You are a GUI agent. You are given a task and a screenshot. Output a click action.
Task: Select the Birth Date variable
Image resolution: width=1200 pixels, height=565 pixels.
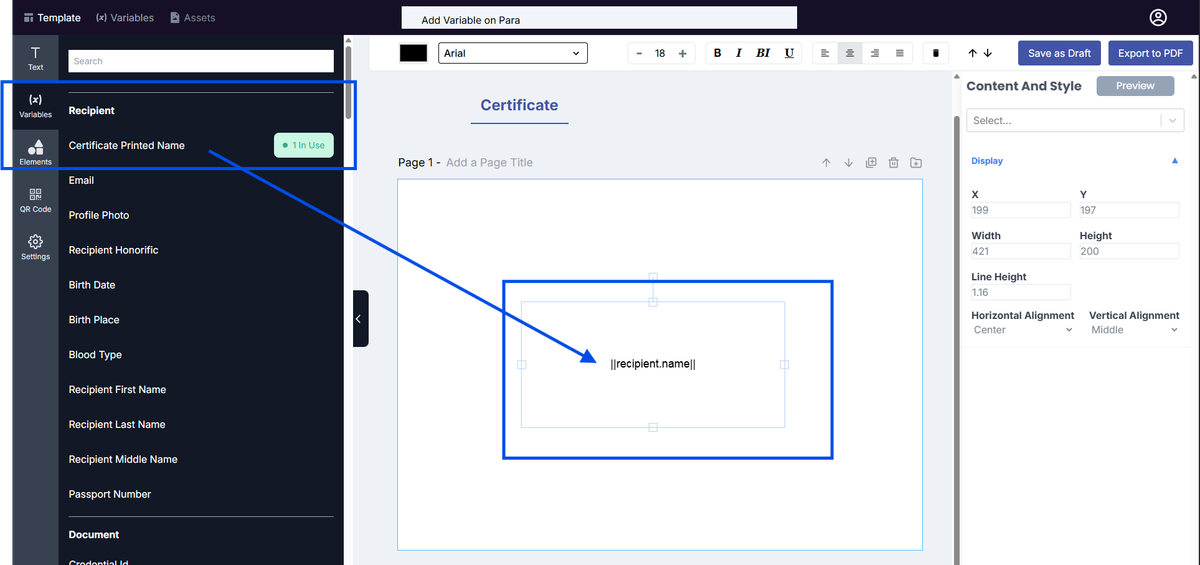pos(92,285)
